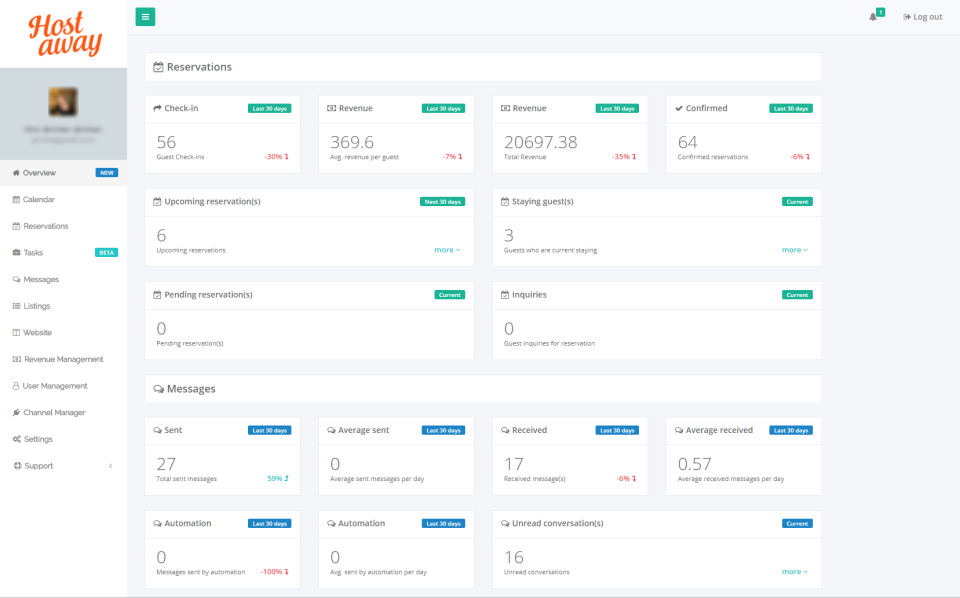The image size is (960, 598).
Task: Click Next 30 days badge on Upcoming
Action: 442,201
